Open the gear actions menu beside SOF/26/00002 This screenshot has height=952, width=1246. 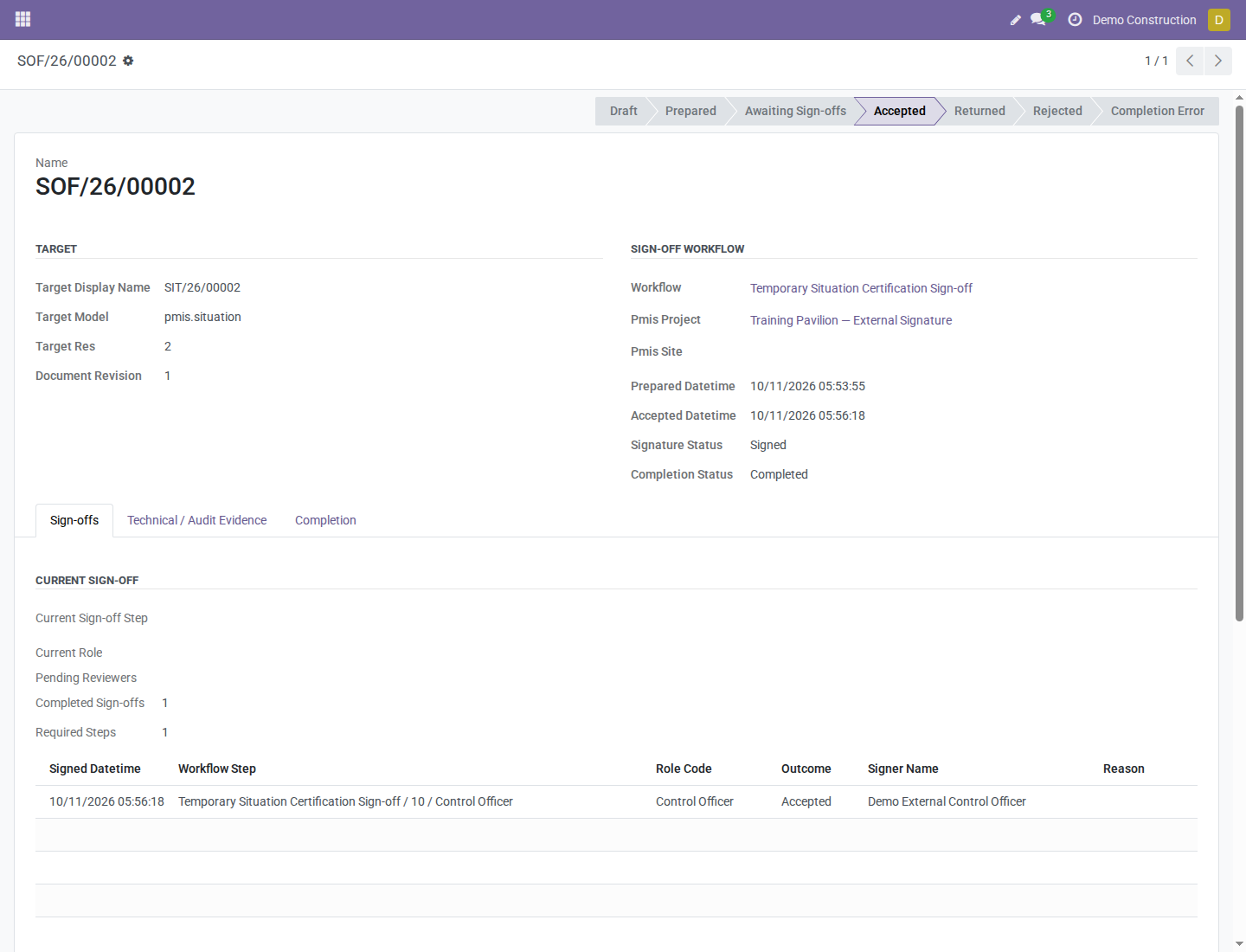click(x=128, y=61)
